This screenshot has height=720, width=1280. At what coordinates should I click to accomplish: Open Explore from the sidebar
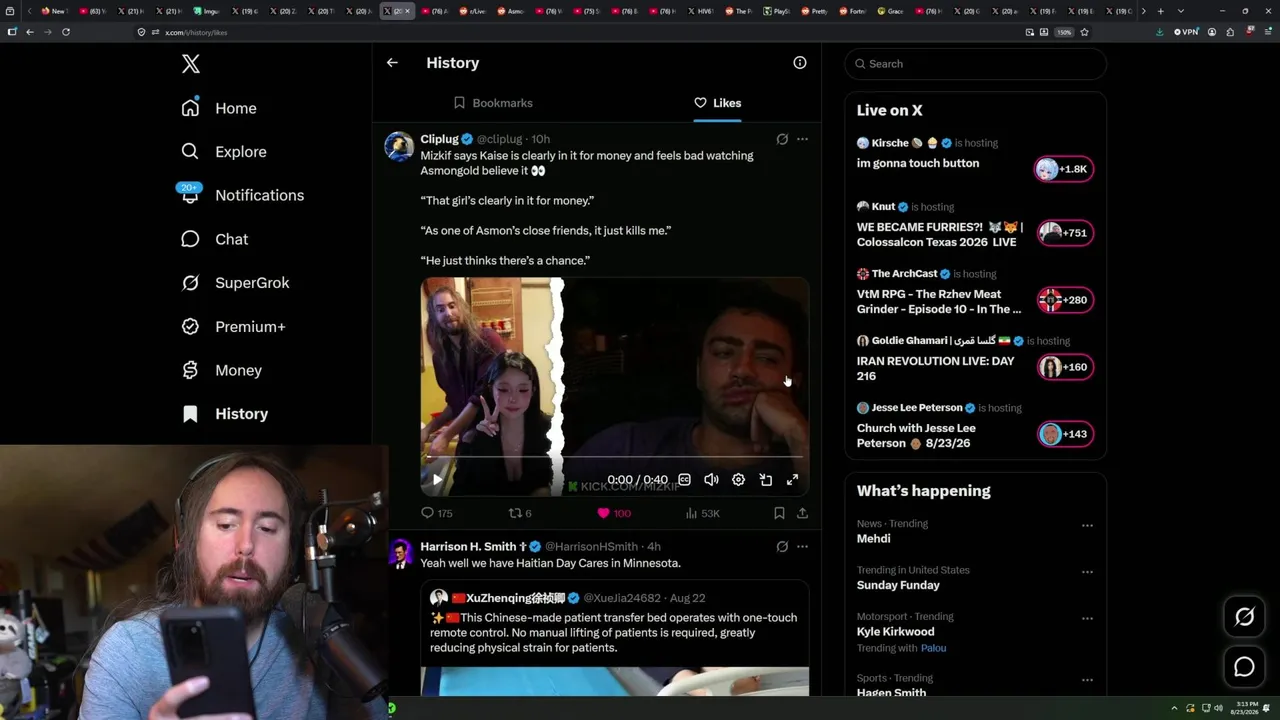pyautogui.click(x=224, y=152)
